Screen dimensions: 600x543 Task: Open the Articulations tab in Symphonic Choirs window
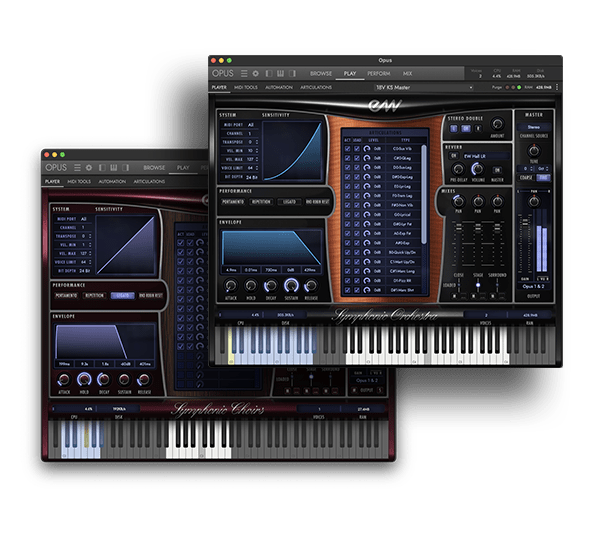pyautogui.click(x=149, y=182)
